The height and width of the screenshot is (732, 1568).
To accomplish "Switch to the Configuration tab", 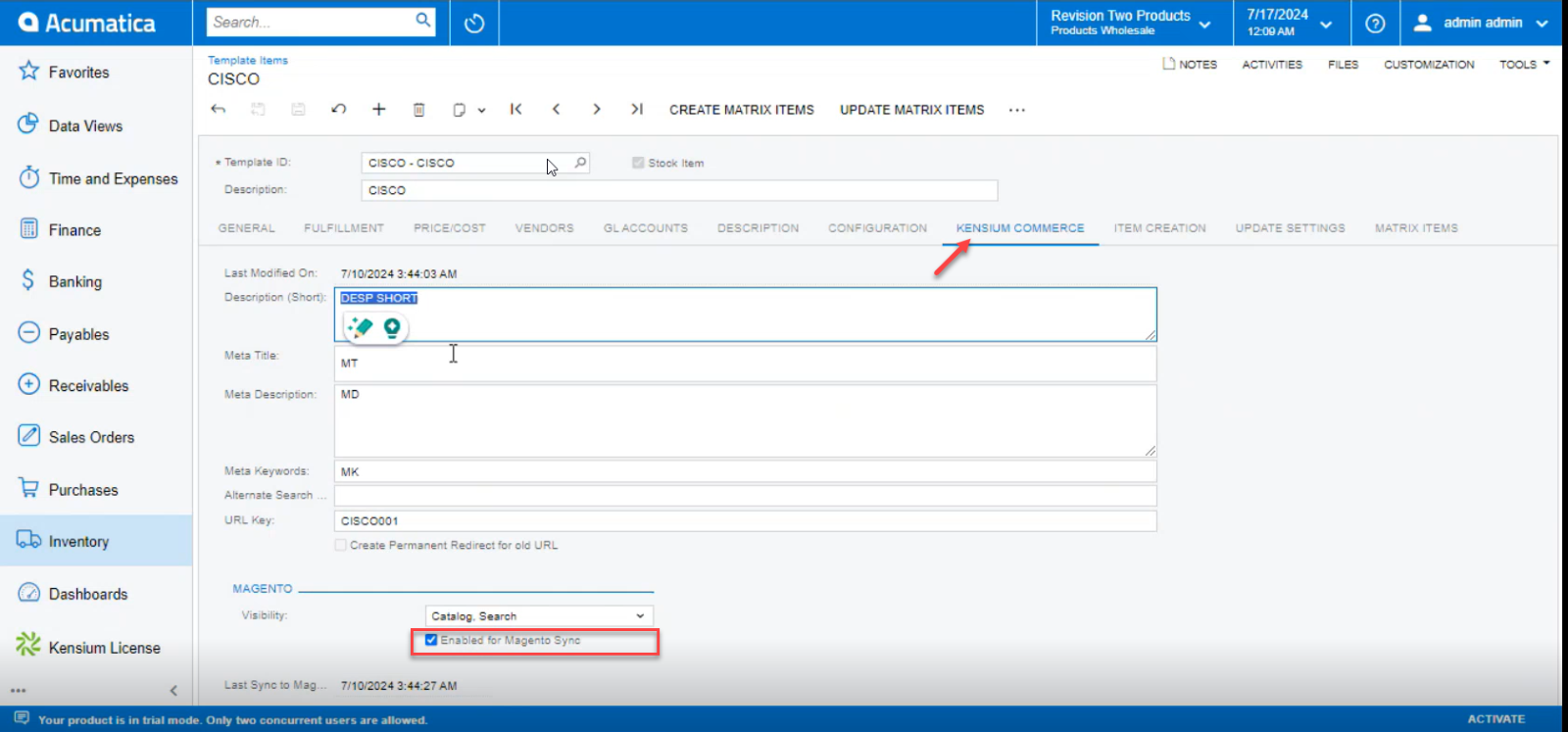I will pos(877,228).
